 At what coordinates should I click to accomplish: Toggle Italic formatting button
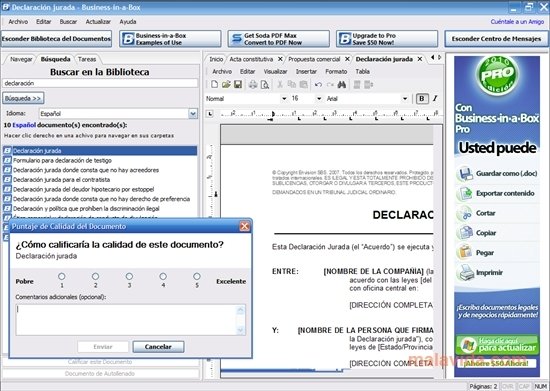coord(435,99)
